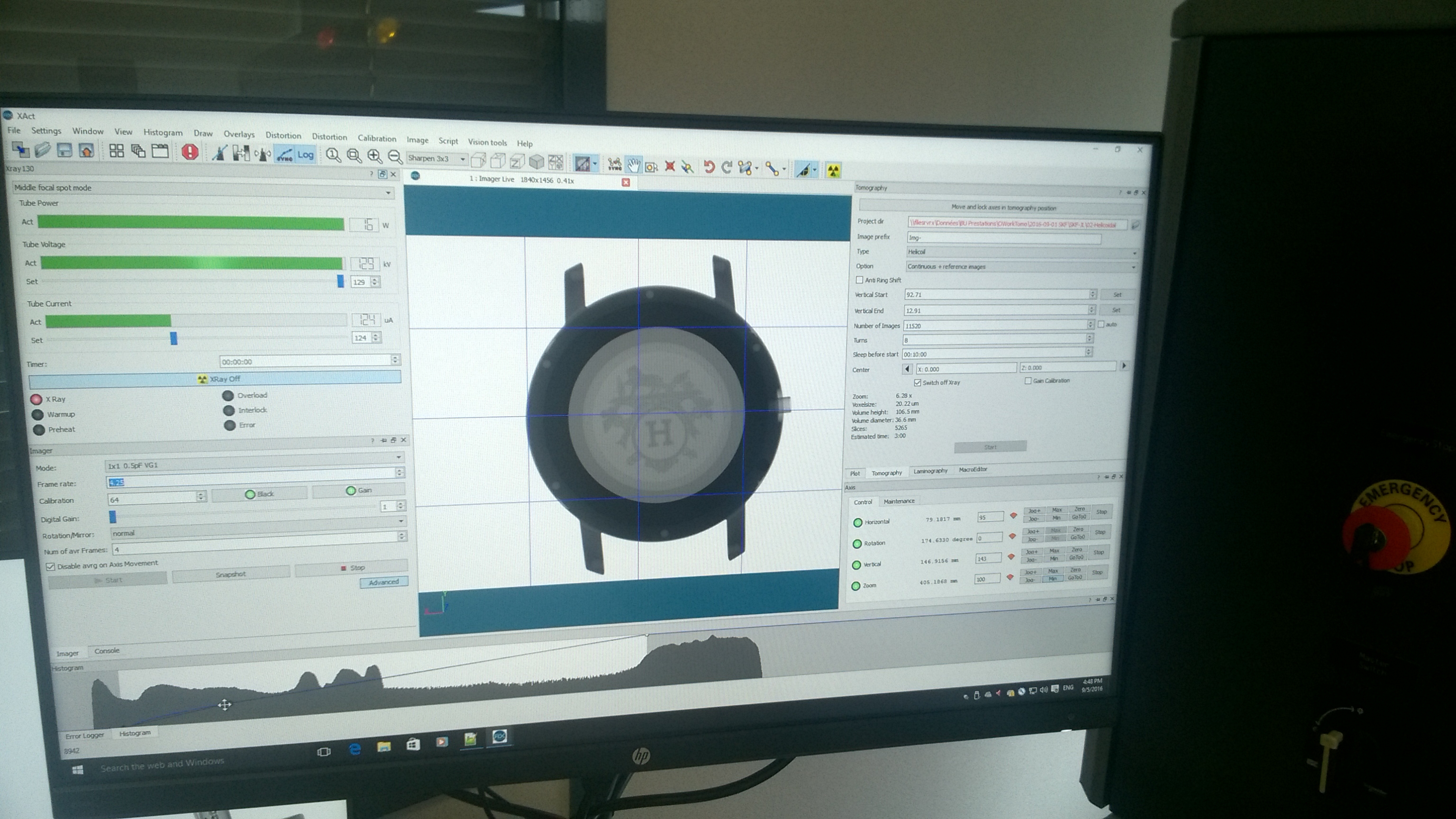
Task: Enable the Anti Ring Shift checkbox
Action: coord(860,280)
